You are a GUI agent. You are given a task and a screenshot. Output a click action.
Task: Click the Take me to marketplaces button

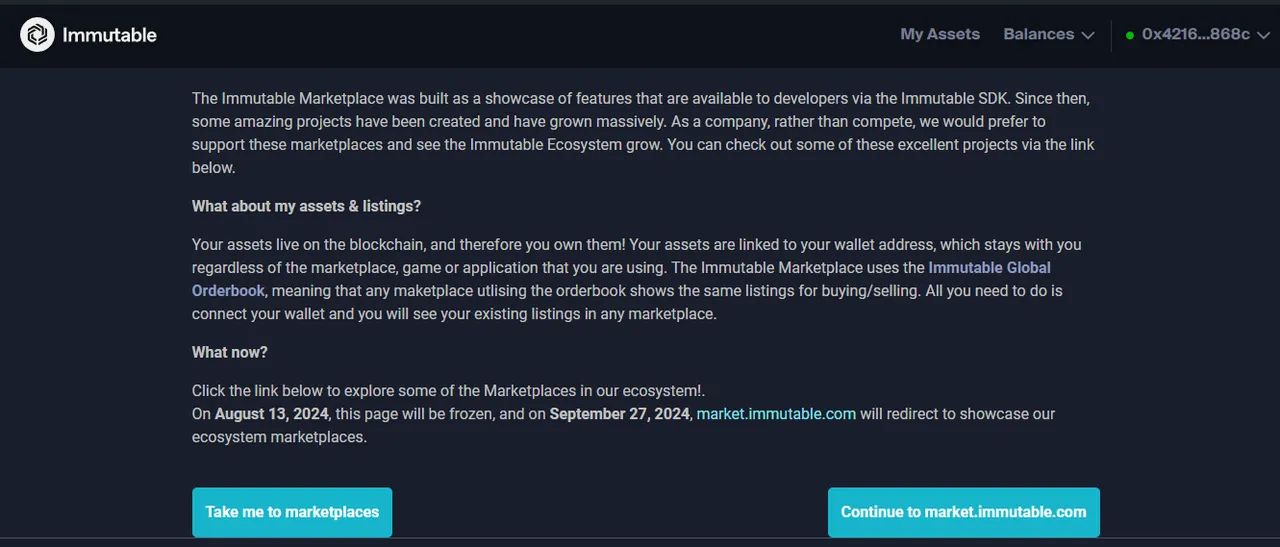tap(292, 512)
